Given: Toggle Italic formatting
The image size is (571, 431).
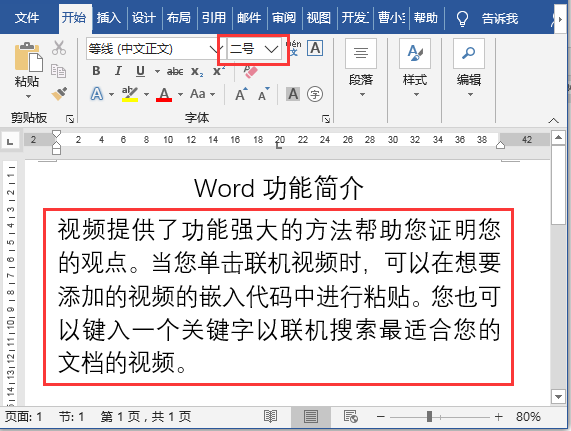Looking at the screenshot, I should click(118, 71).
